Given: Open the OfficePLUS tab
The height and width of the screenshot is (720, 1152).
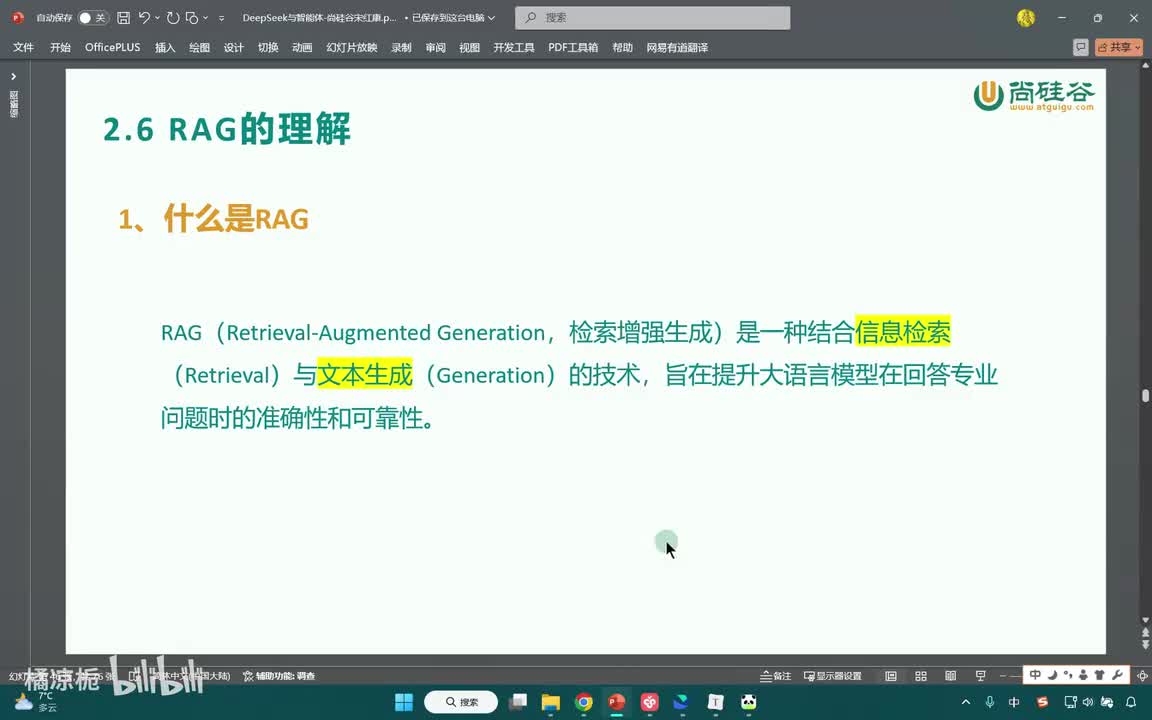Looking at the screenshot, I should pos(112,47).
